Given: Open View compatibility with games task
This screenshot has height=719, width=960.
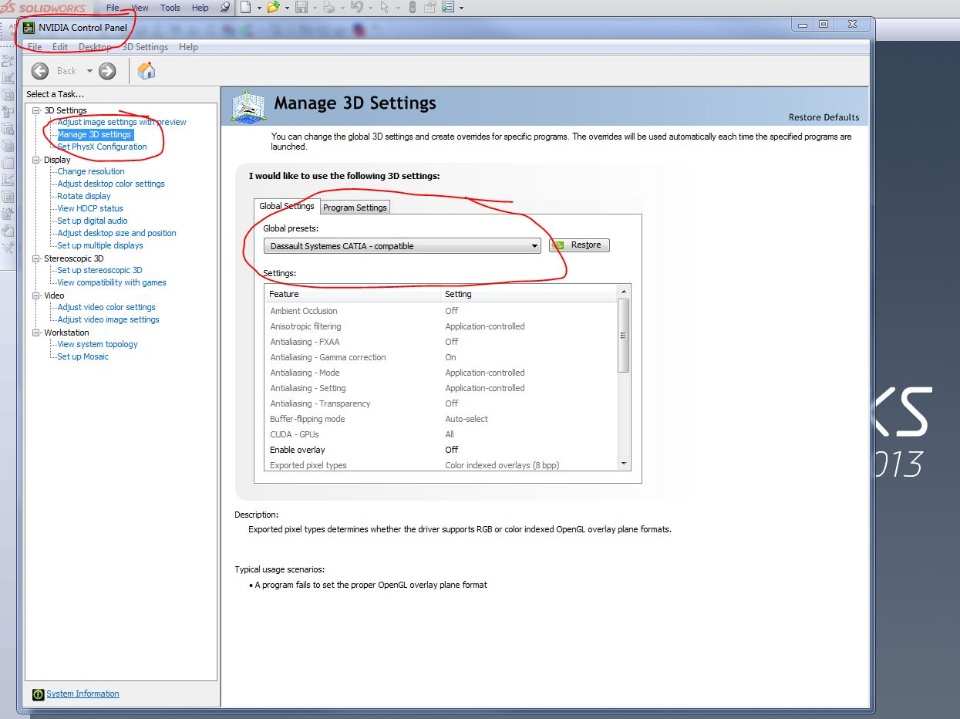Looking at the screenshot, I should [x=111, y=282].
